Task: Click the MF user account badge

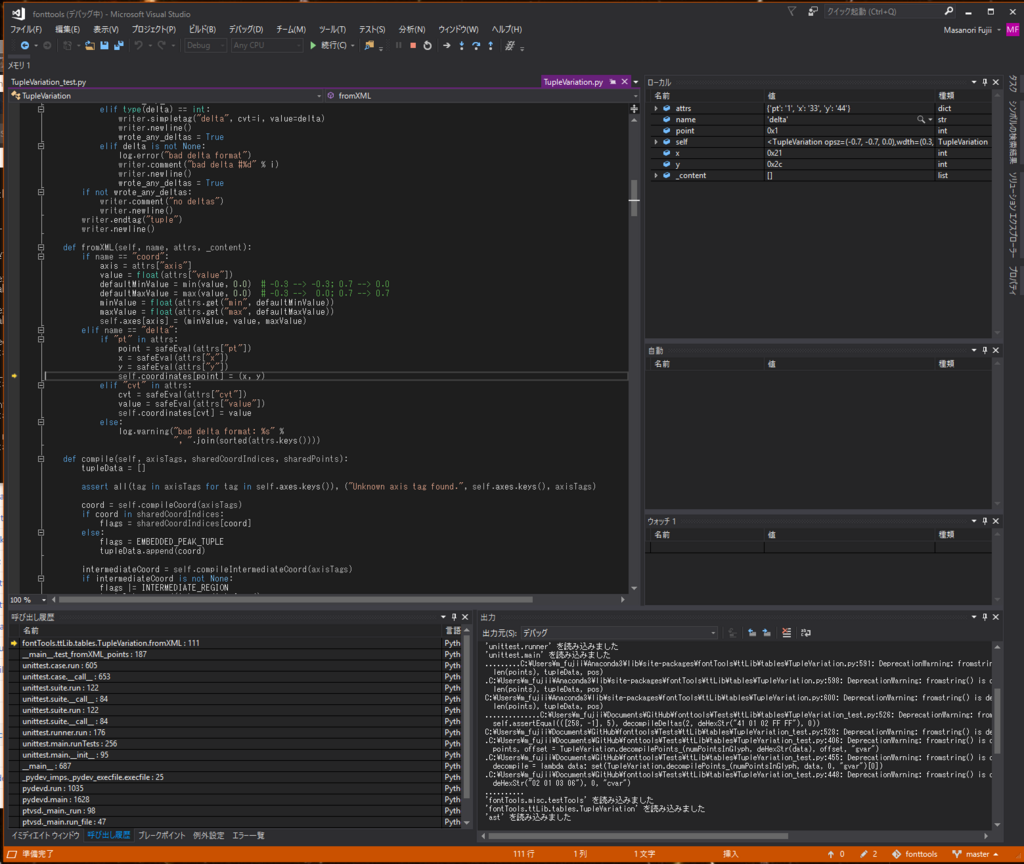Action: pyautogui.click(x=1012, y=29)
